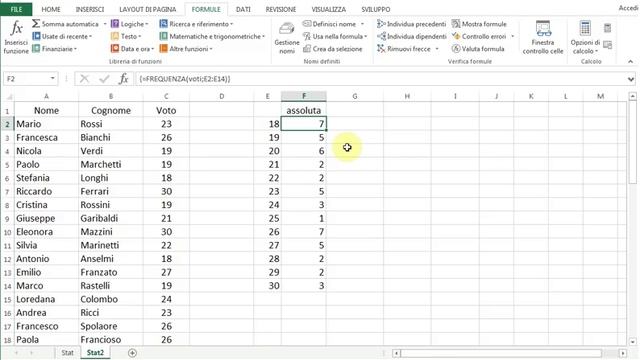640x360 pixels.
Task: Expand Definisci nome dropdown arrow
Action: (x=362, y=24)
